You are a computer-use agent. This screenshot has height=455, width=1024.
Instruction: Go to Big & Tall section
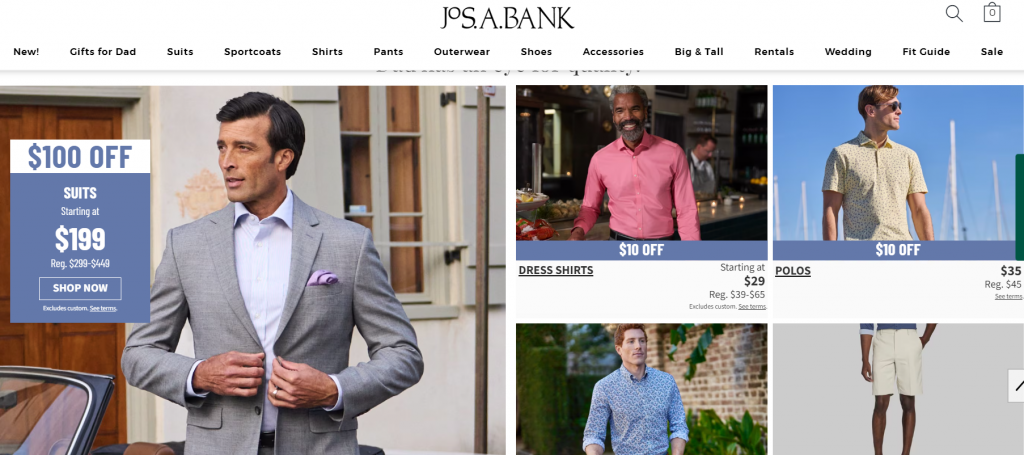[x=699, y=52]
